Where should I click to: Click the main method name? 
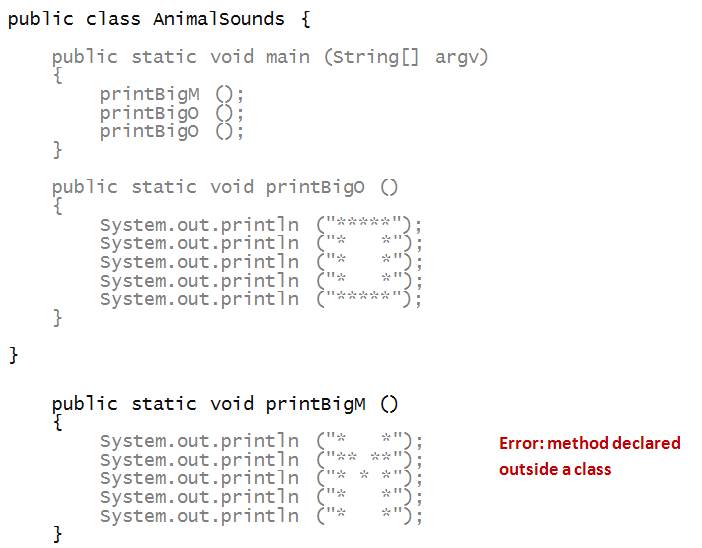(287, 57)
